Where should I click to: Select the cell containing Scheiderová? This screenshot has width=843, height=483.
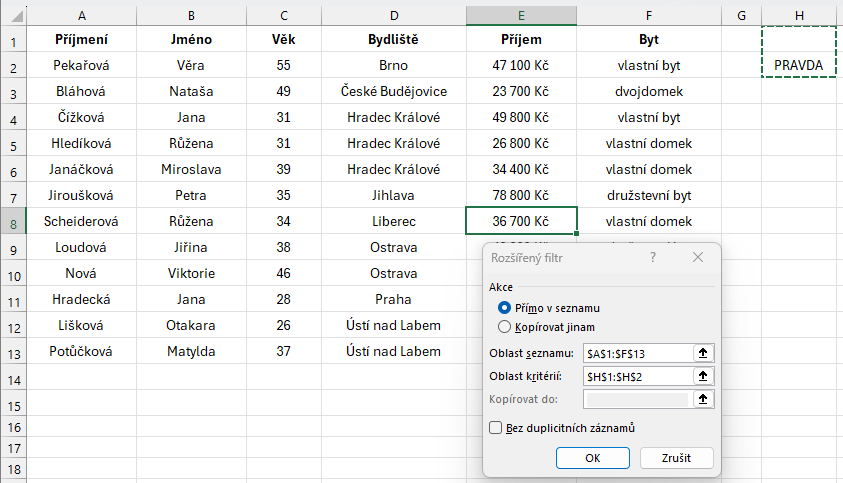click(x=82, y=221)
